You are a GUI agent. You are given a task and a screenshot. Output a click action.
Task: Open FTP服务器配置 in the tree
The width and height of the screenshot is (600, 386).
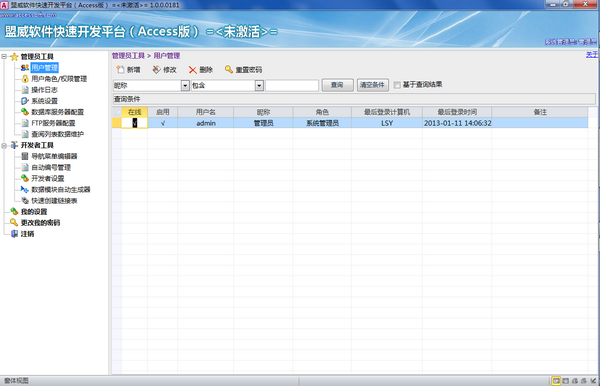[x=53, y=123]
